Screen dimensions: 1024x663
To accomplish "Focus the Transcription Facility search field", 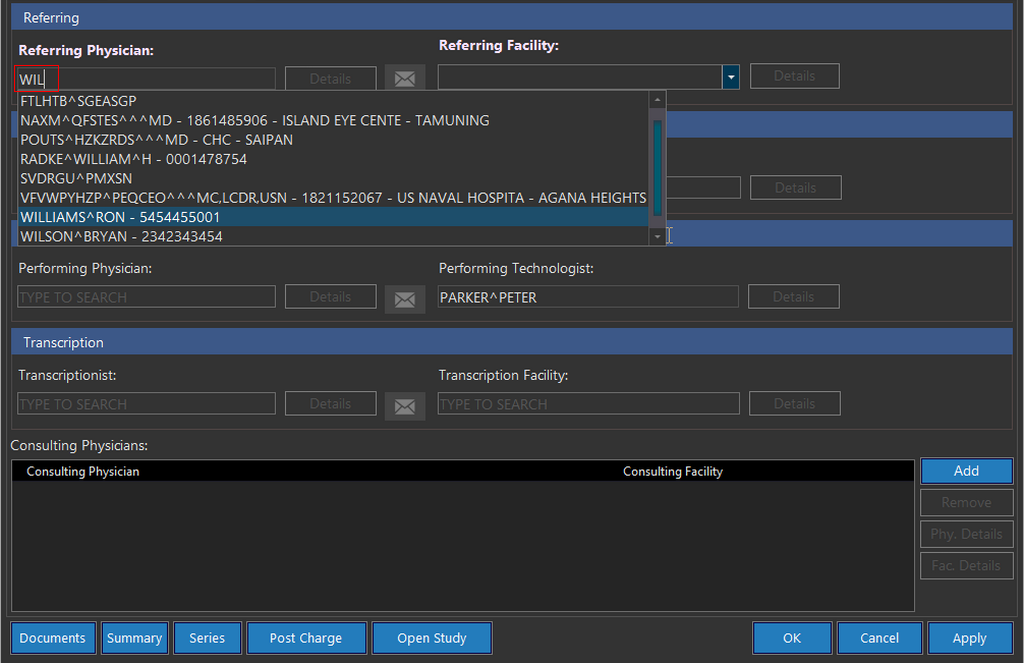I will tap(588, 404).
